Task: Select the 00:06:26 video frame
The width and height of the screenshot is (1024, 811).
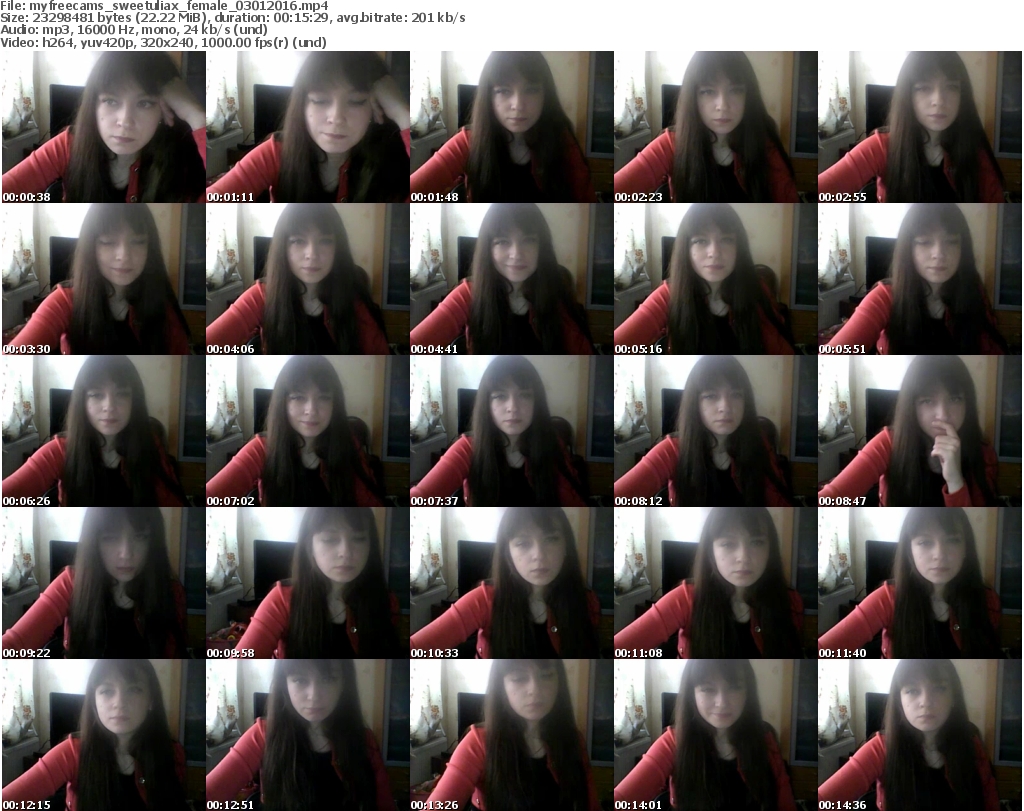Action: [104, 431]
